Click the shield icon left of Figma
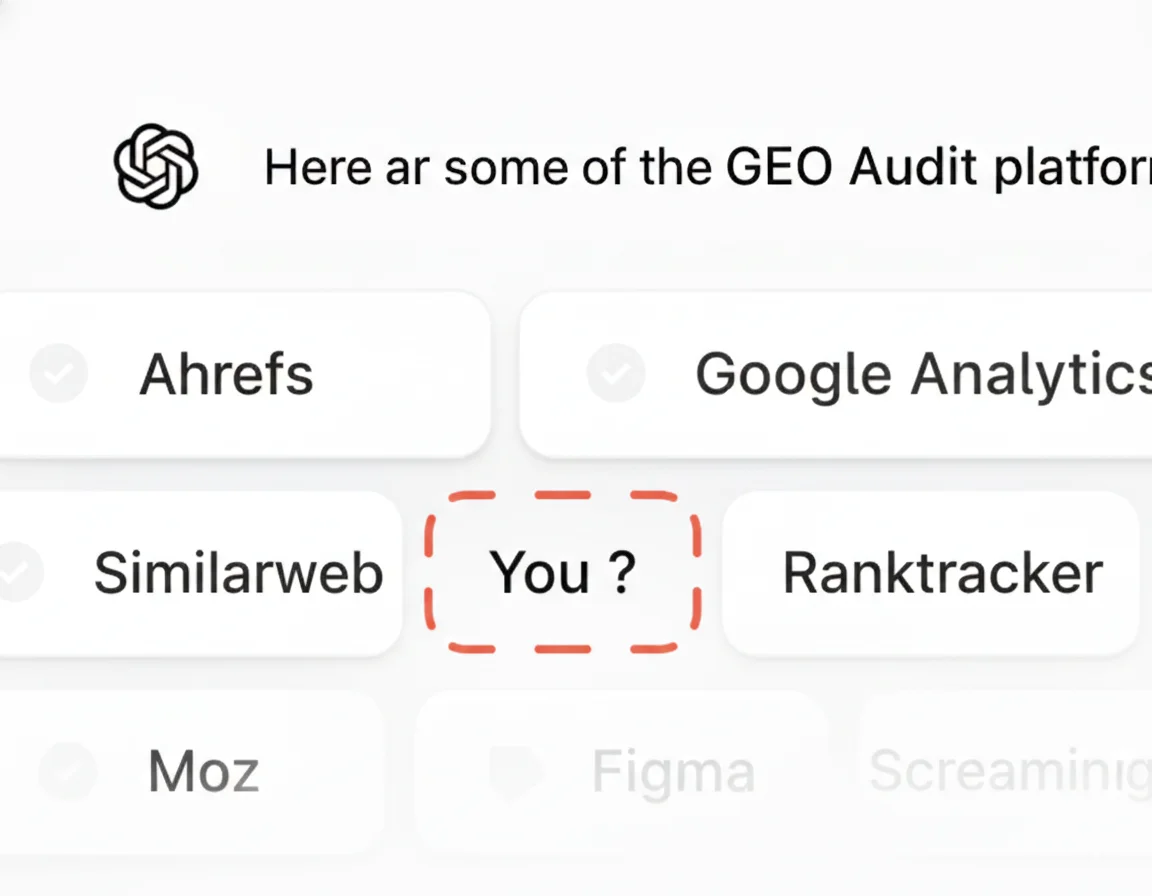 tap(515, 772)
